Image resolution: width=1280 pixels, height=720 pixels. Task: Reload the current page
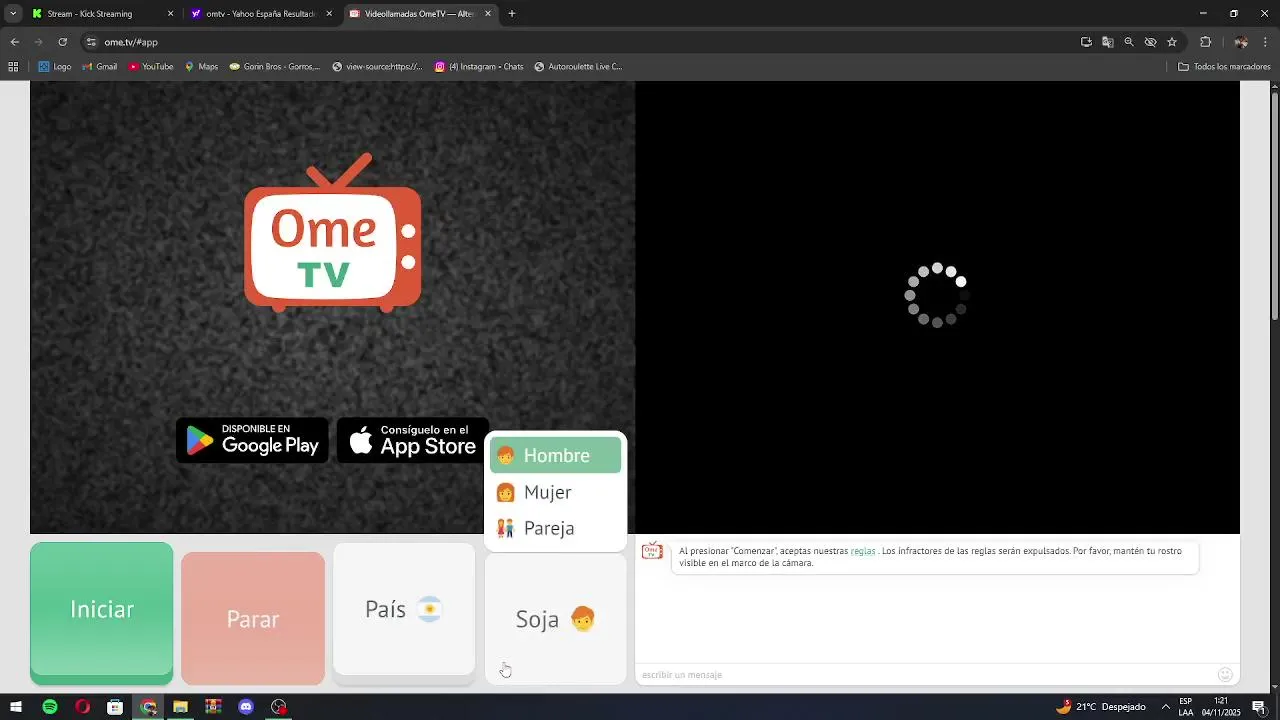tap(62, 42)
